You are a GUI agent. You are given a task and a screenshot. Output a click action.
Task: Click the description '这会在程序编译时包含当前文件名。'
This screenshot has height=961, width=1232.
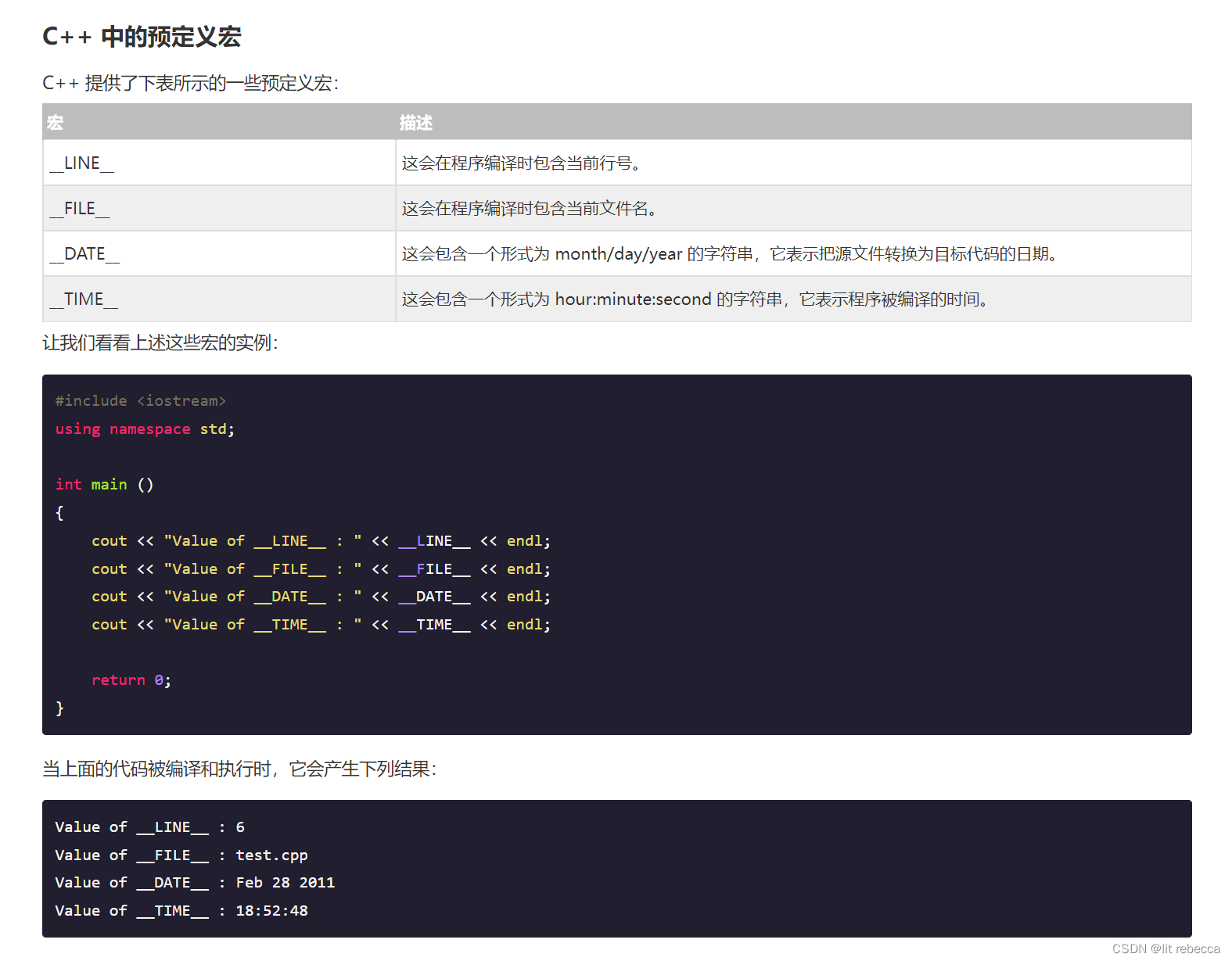(530, 208)
